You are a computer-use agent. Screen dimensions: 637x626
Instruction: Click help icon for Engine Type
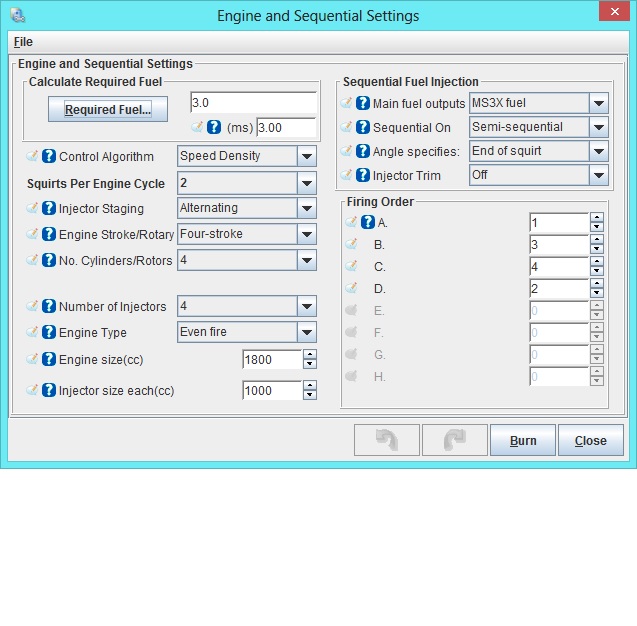pos(49,332)
